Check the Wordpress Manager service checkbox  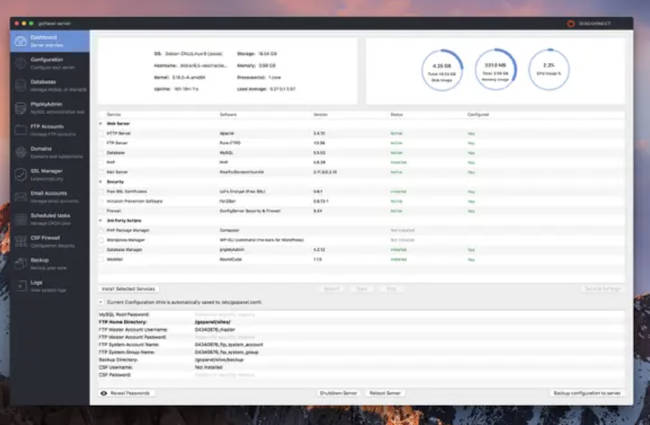100,240
